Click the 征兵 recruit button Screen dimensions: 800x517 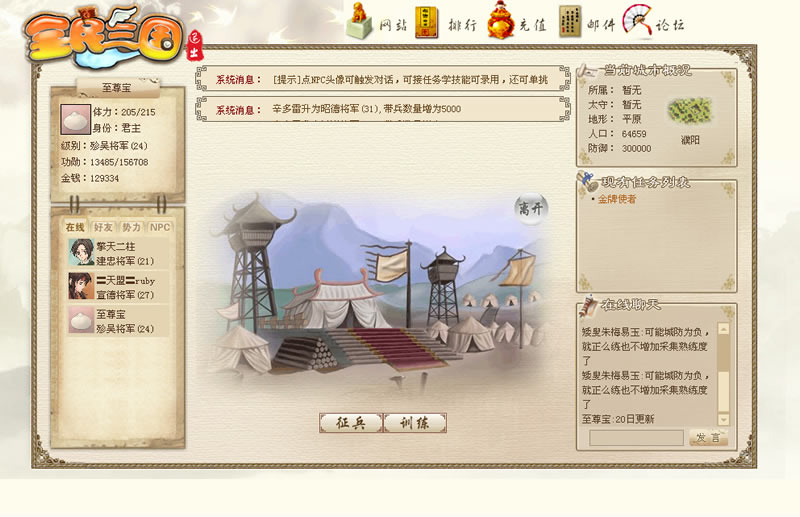pos(351,423)
